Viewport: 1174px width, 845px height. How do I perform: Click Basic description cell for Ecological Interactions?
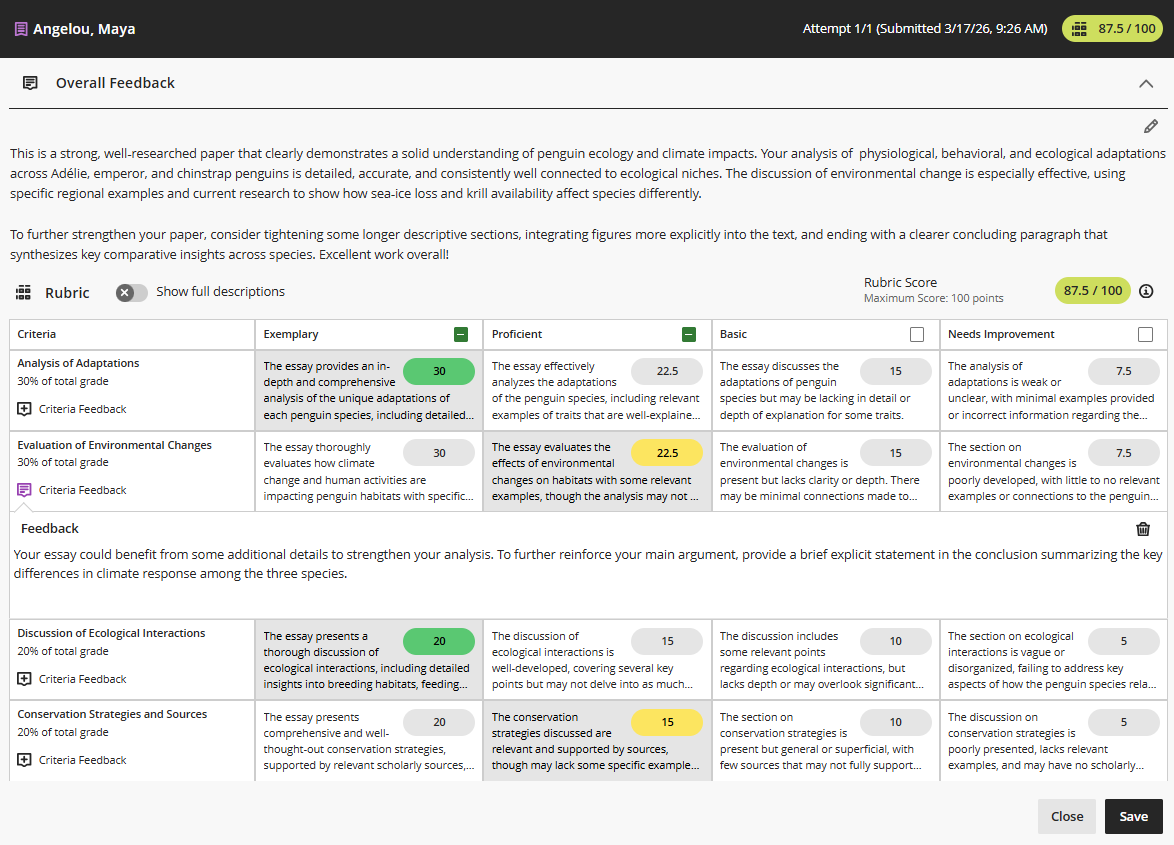point(824,660)
